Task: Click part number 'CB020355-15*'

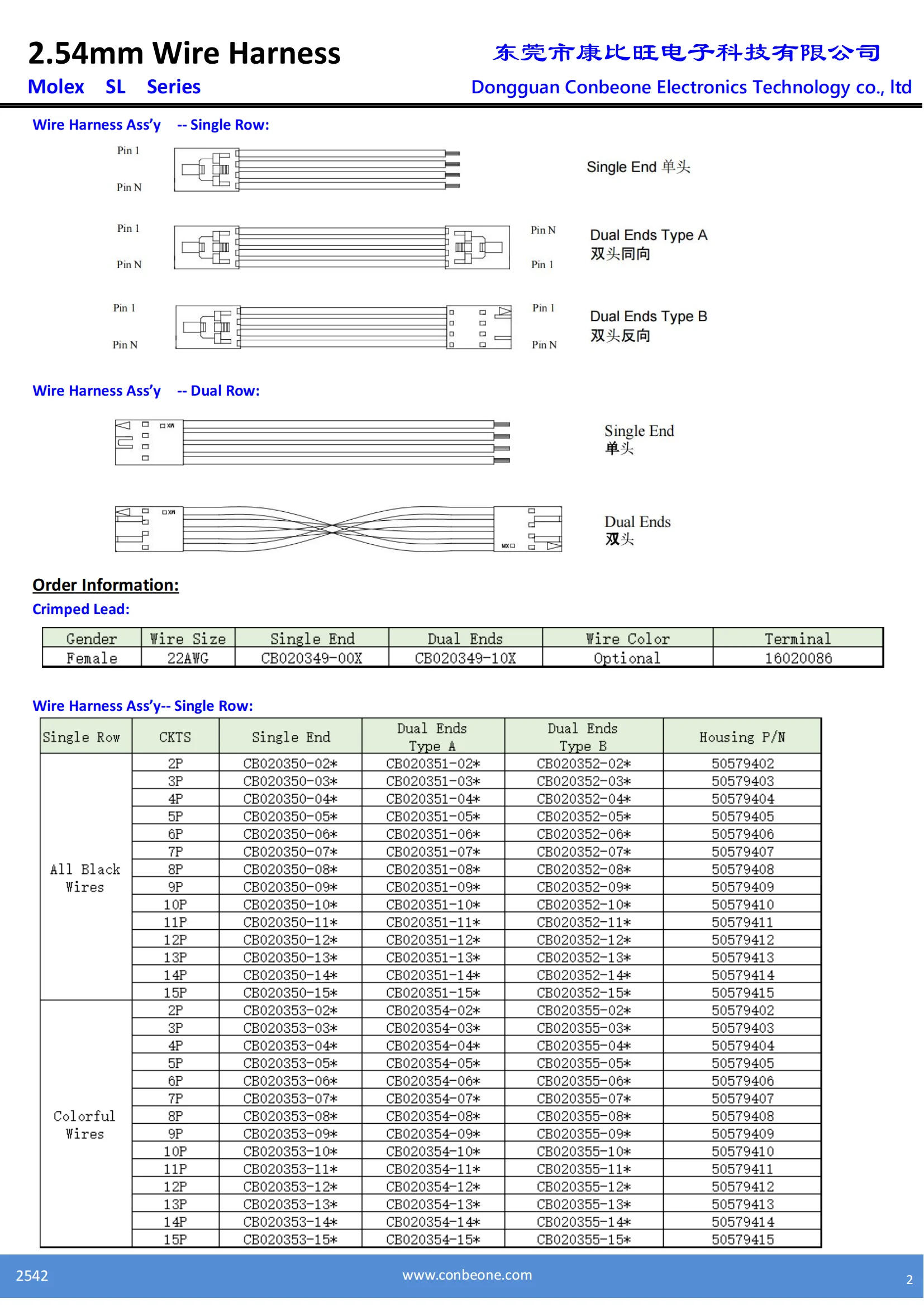Action: click(x=584, y=1241)
